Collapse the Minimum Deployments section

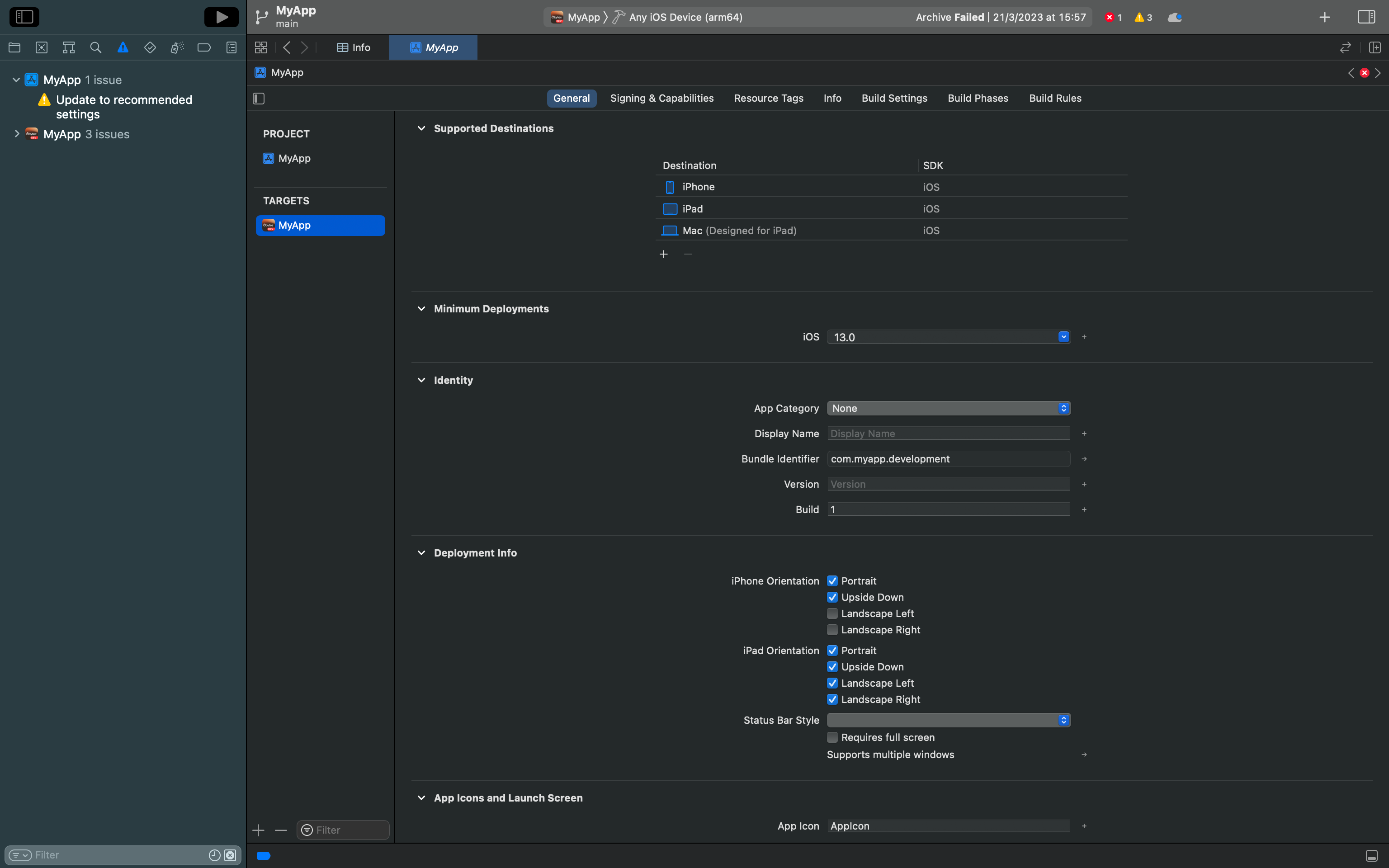click(421, 309)
